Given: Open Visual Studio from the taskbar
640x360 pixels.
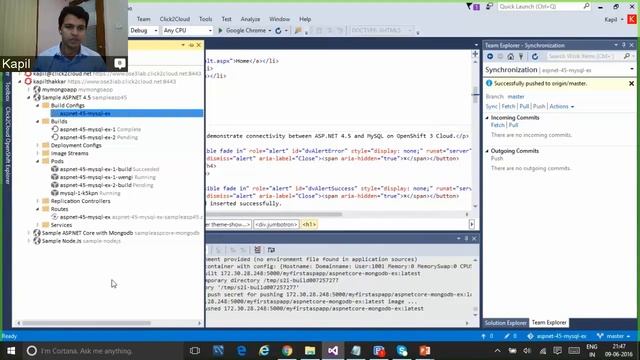Looking at the screenshot, I should pyautogui.click(x=333, y=351).
